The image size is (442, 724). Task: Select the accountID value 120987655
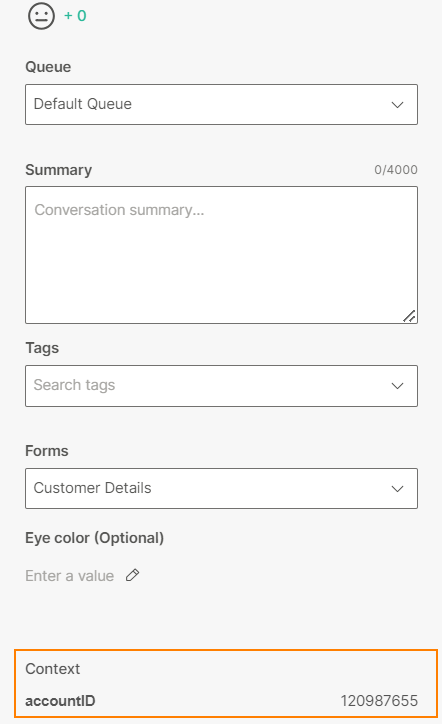[379, 701]
